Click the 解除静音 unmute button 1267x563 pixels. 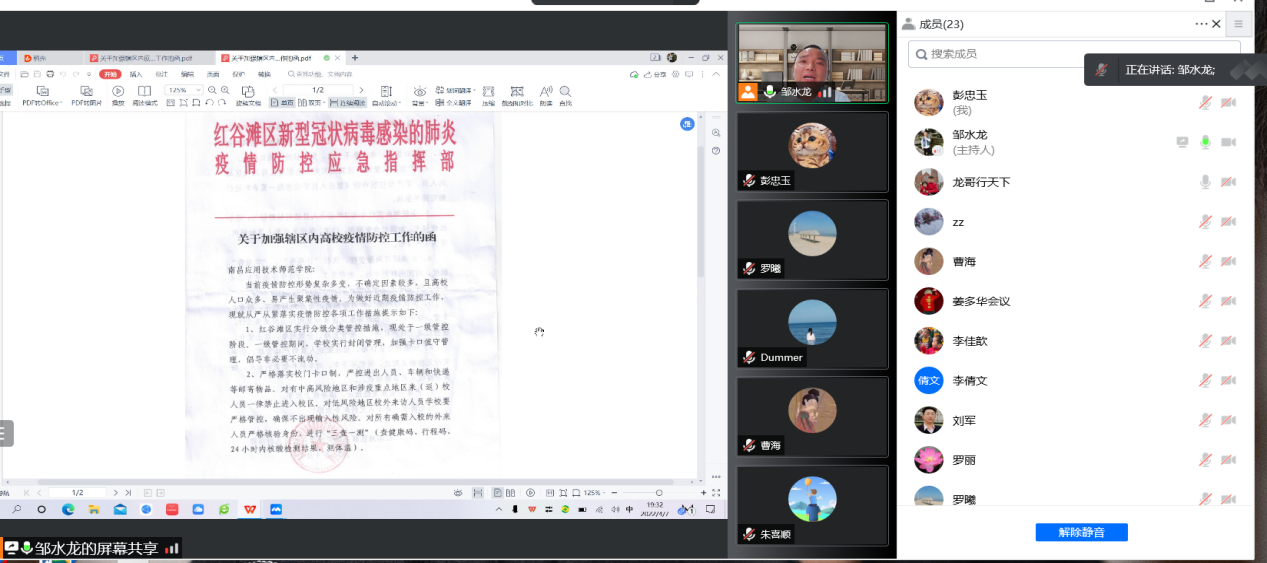pyautogui.click(x=1081, y=532)
